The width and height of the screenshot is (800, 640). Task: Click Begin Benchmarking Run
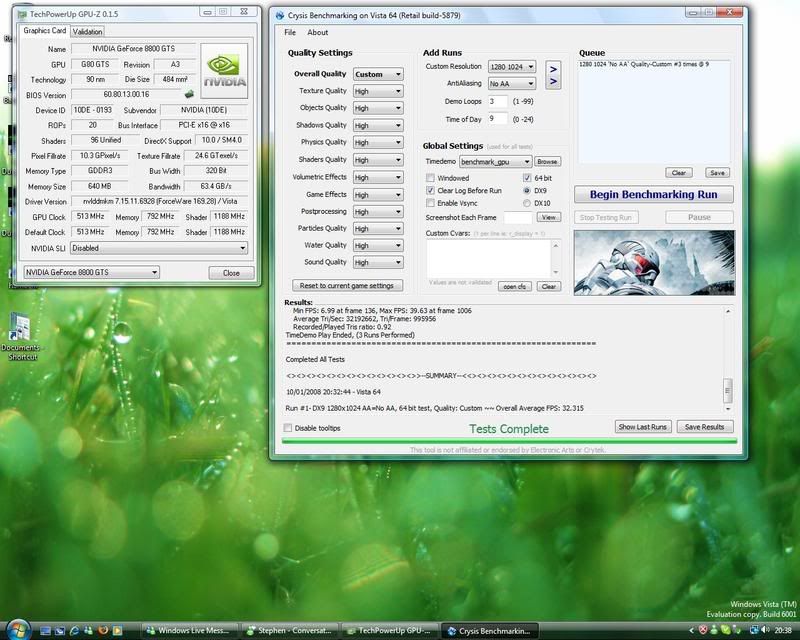654,194
